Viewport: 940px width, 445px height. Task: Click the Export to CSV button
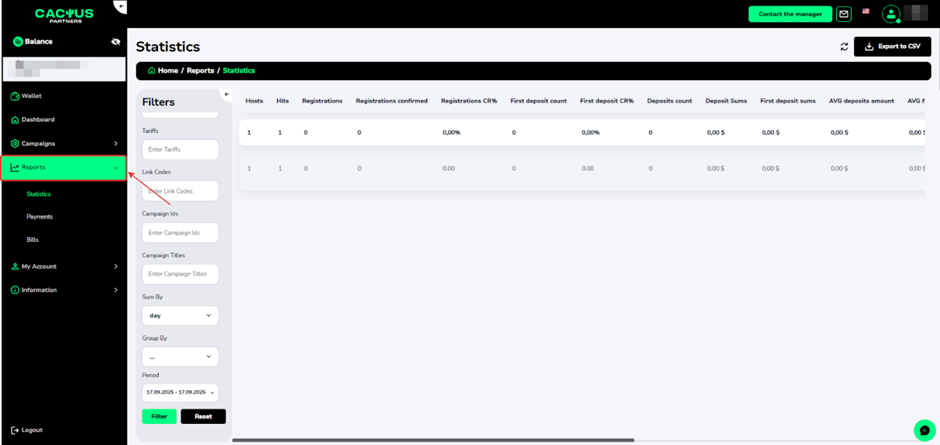pos(892,47)
